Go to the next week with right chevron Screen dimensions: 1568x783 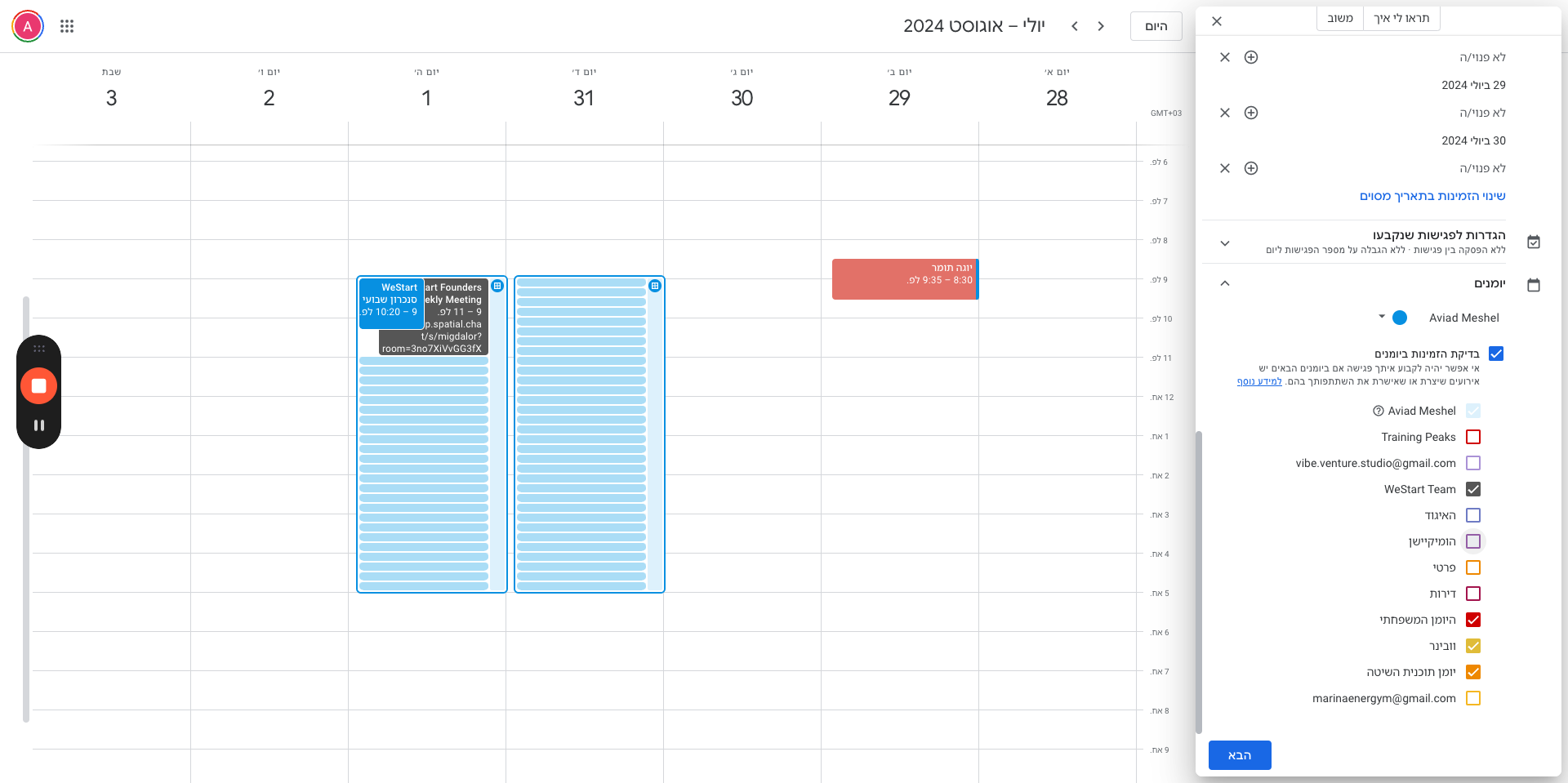point(1101,26)
